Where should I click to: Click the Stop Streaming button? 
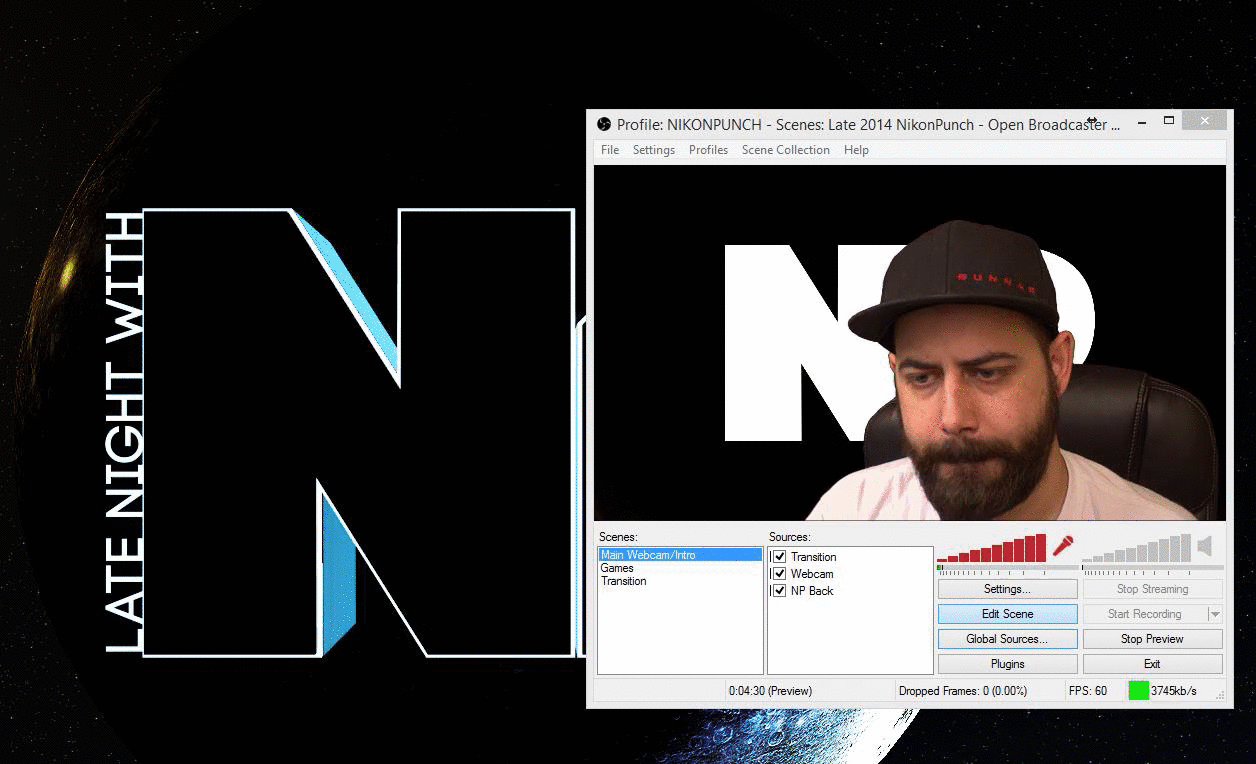[x=1152, y=589]
